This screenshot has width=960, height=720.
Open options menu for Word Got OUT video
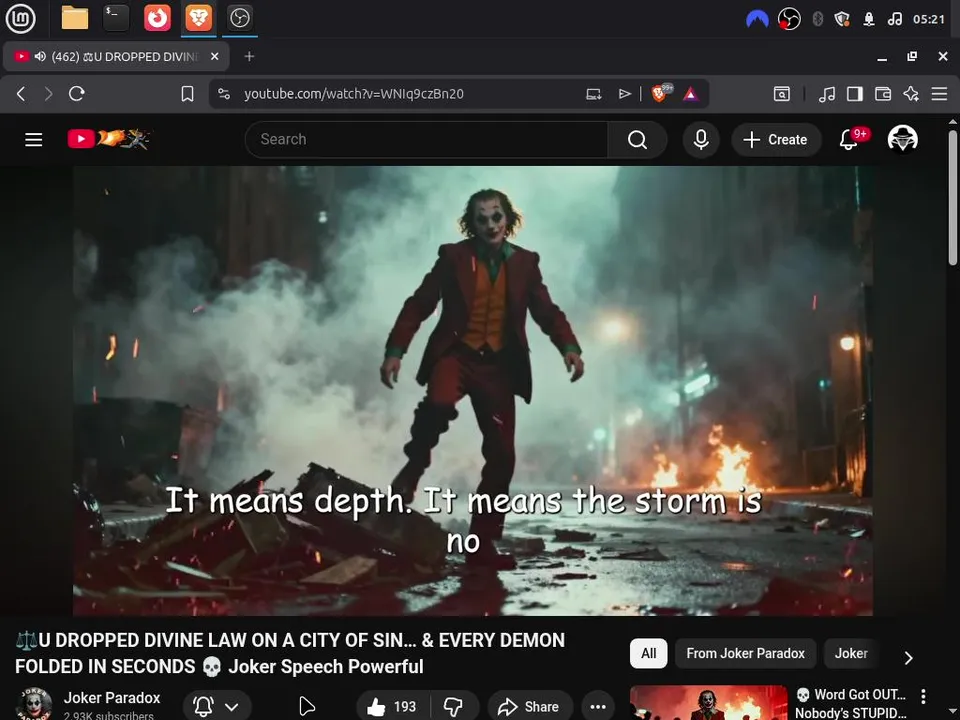[923, 696]
